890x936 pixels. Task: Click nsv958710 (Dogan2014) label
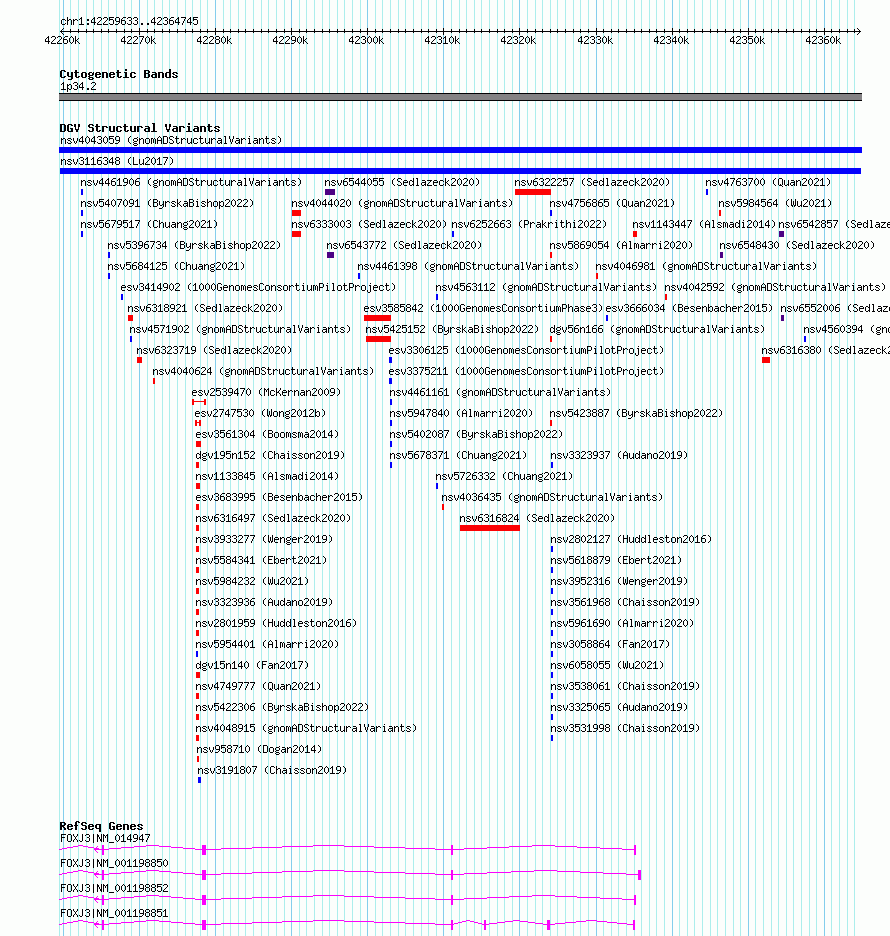coord(259,749)
